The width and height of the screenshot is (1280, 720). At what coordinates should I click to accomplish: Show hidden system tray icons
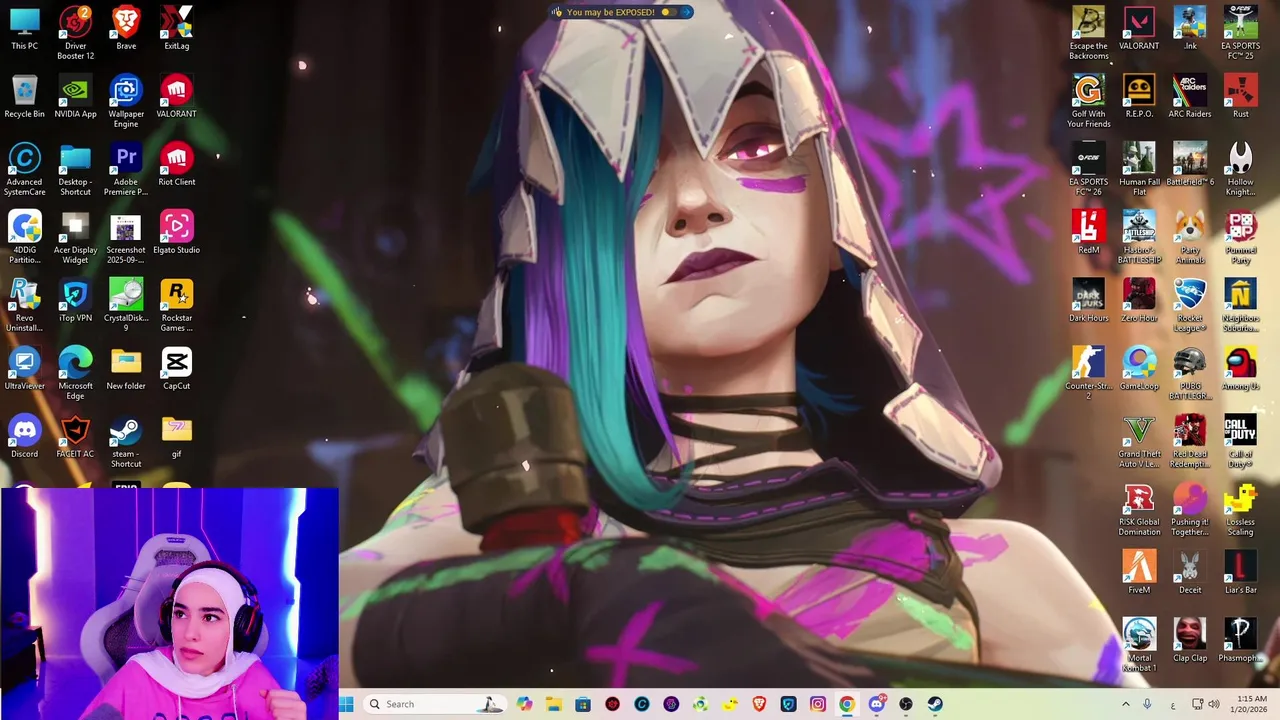click(x=1126, y=704)
